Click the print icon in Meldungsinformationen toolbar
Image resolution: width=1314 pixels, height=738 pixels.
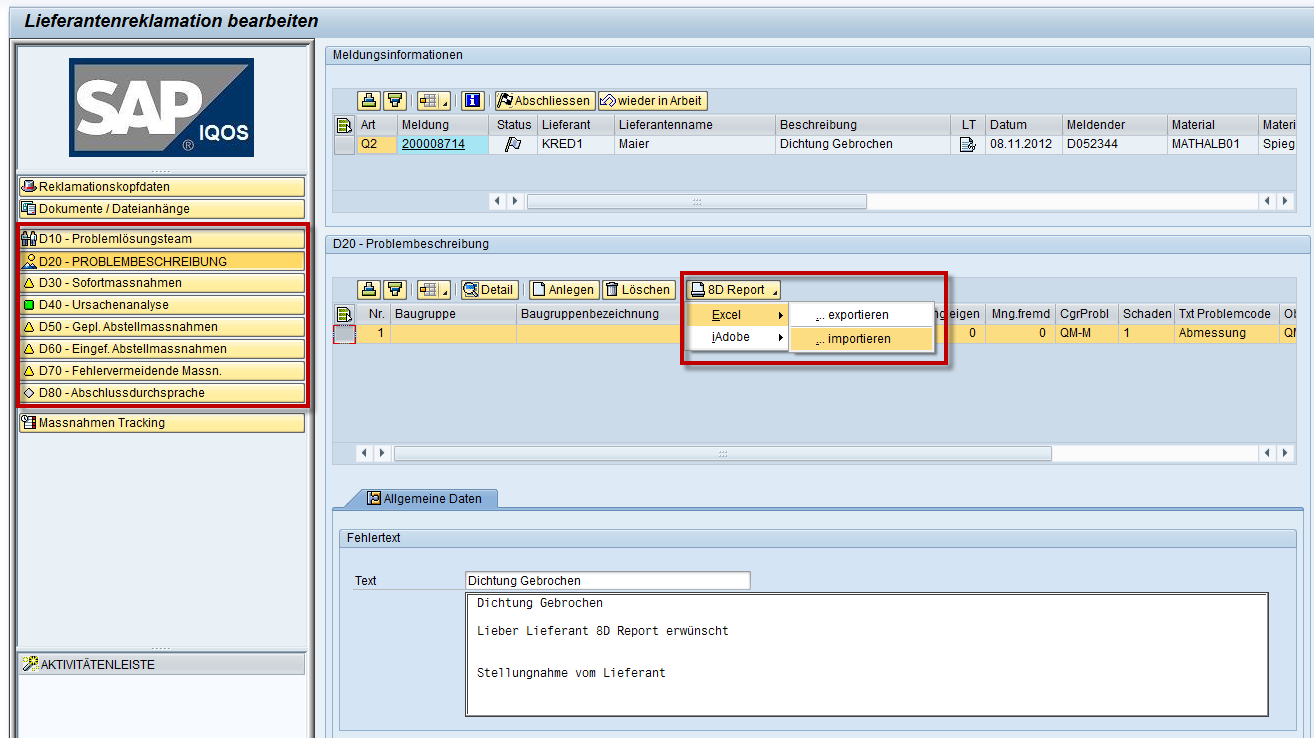pyautogui.click(x=369, y=101)
